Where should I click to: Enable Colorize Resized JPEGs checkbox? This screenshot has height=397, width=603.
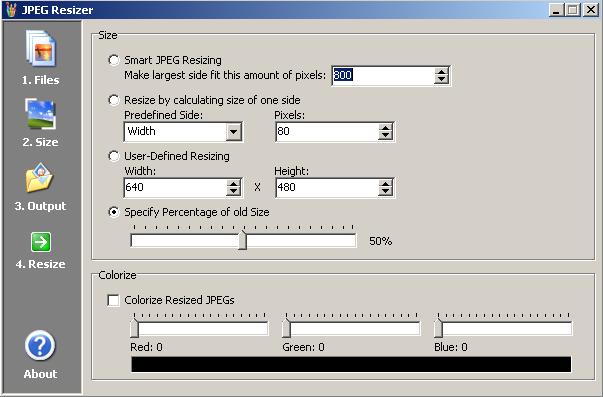[x=113, y=300]
